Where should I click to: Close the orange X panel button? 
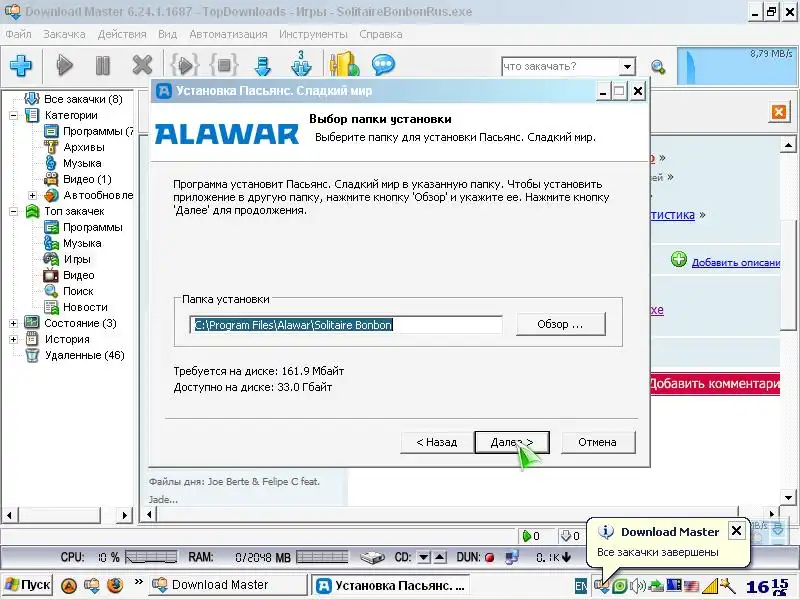(x=779, y=112)
